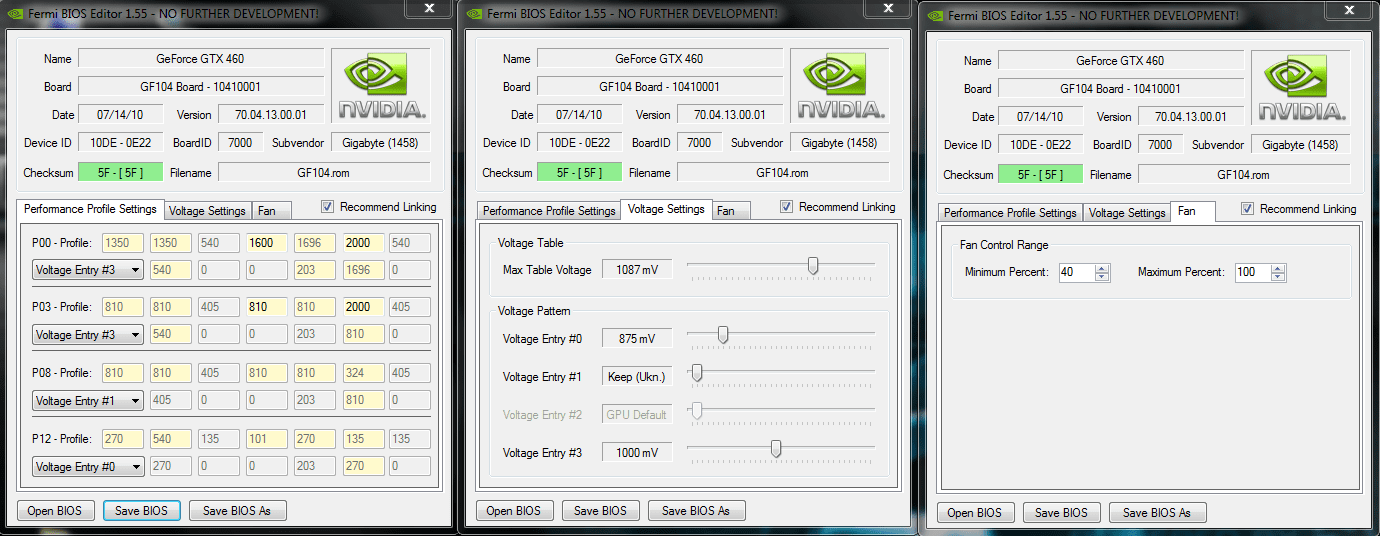This screenshot has width=1380, height=536.
Task: Click the Minimum Percent field showing 40
Action: coord(1076,272)
